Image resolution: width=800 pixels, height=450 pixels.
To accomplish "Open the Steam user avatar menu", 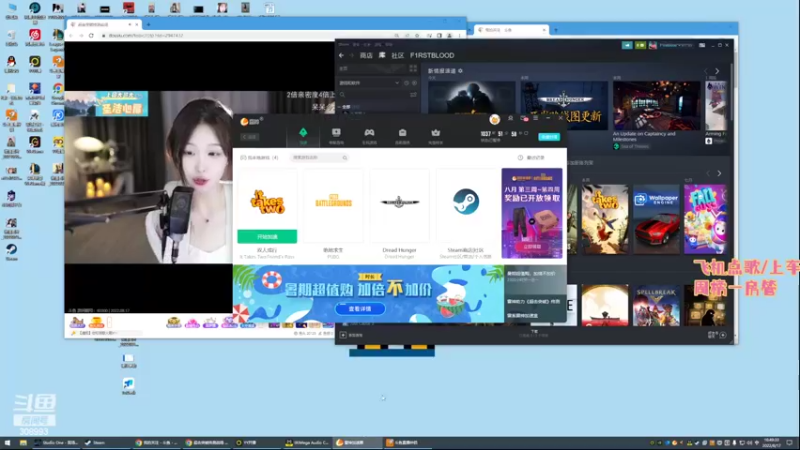I will 653,45.
